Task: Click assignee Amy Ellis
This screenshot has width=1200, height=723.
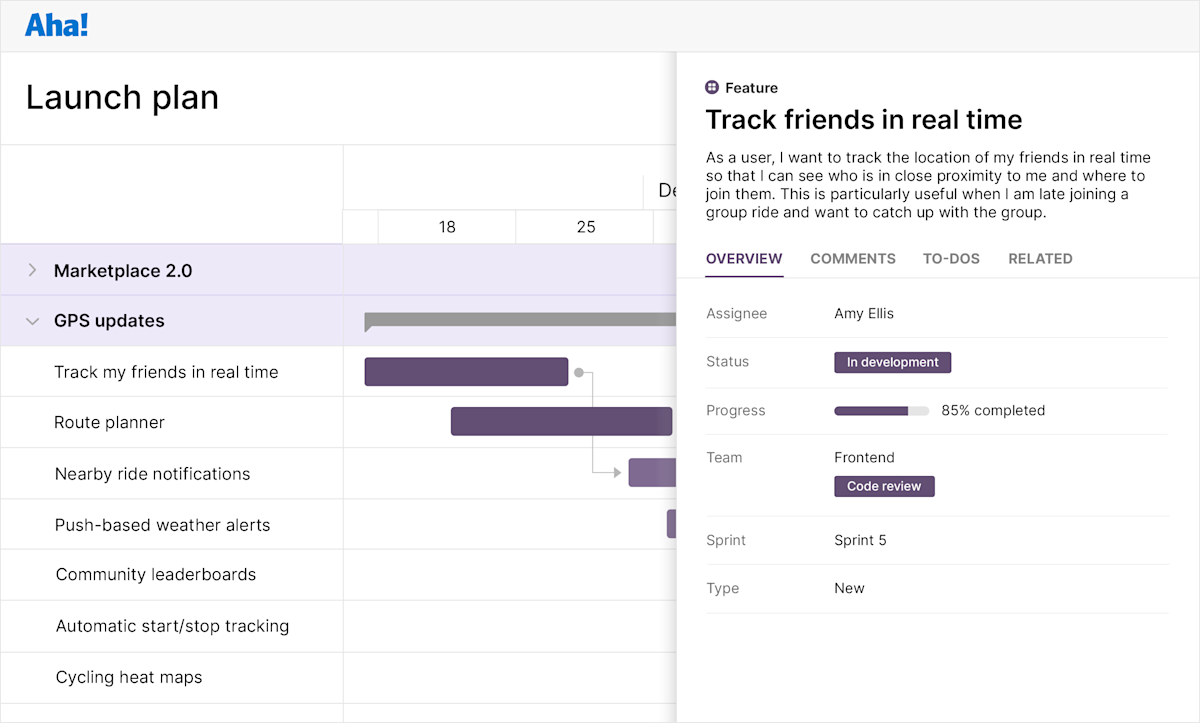Action: 863,313
